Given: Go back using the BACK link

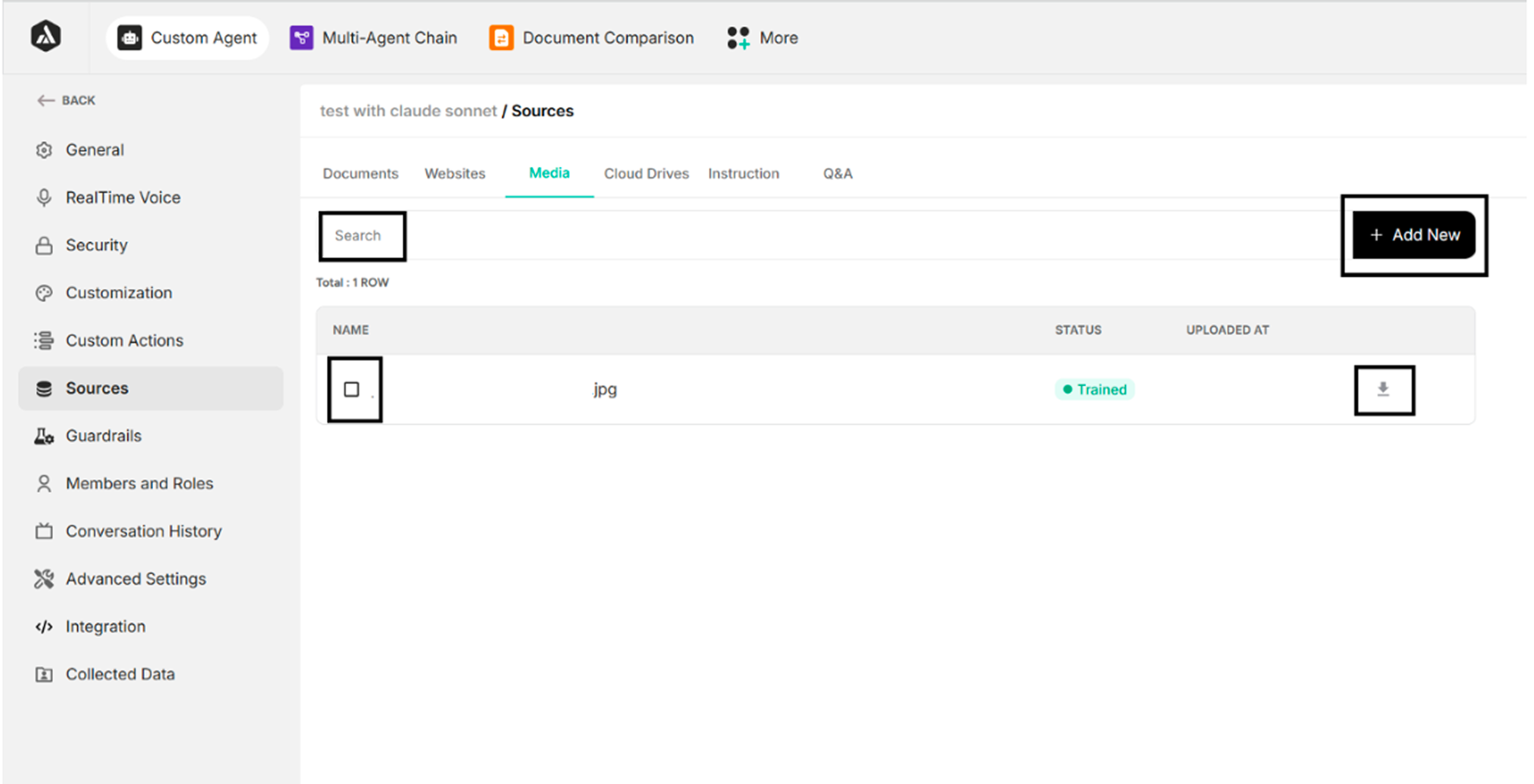Looking at the screenshot, I should click(67, 101).
